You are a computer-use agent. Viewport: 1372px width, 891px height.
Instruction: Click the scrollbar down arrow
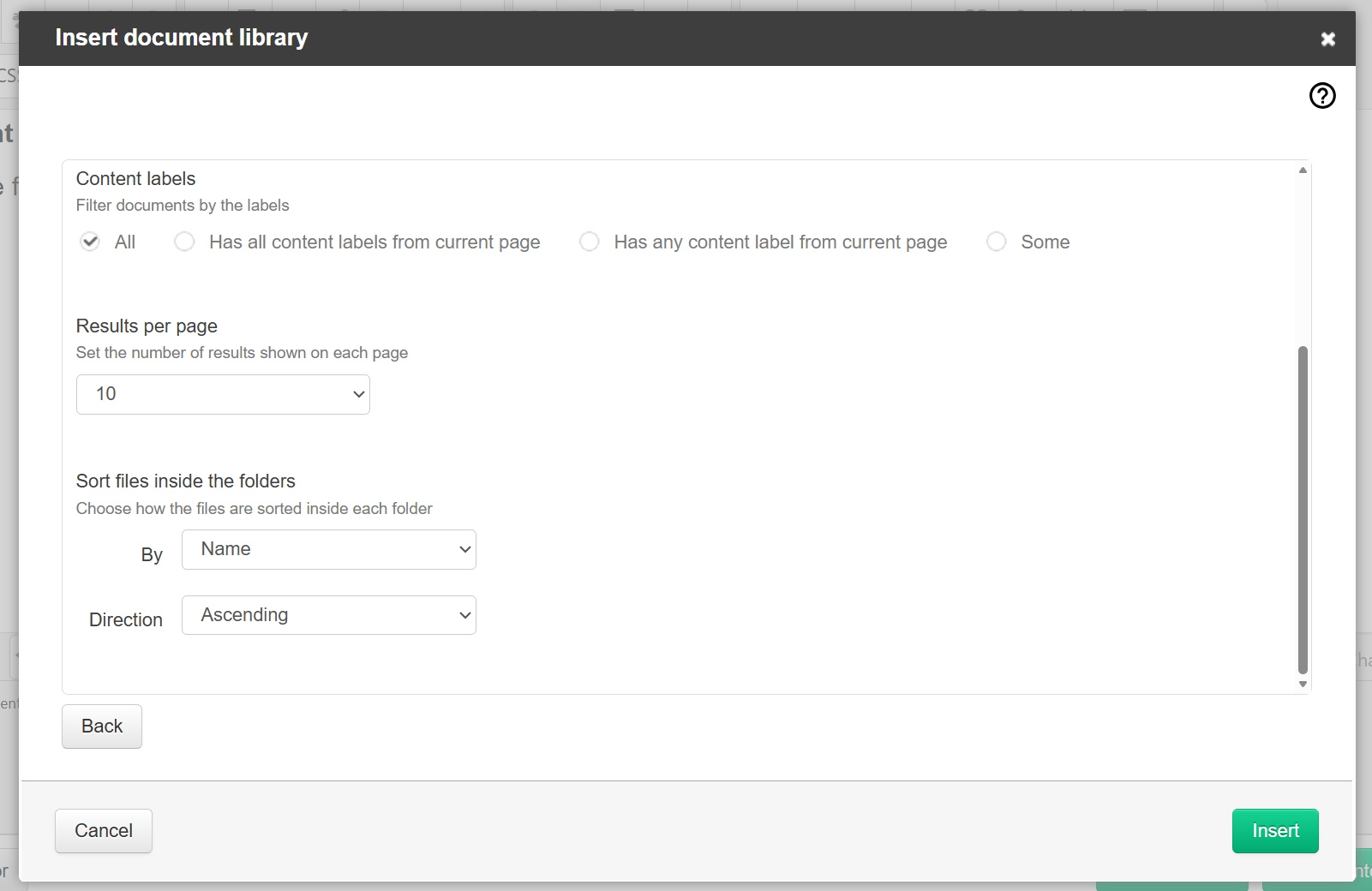(1302, 684)
